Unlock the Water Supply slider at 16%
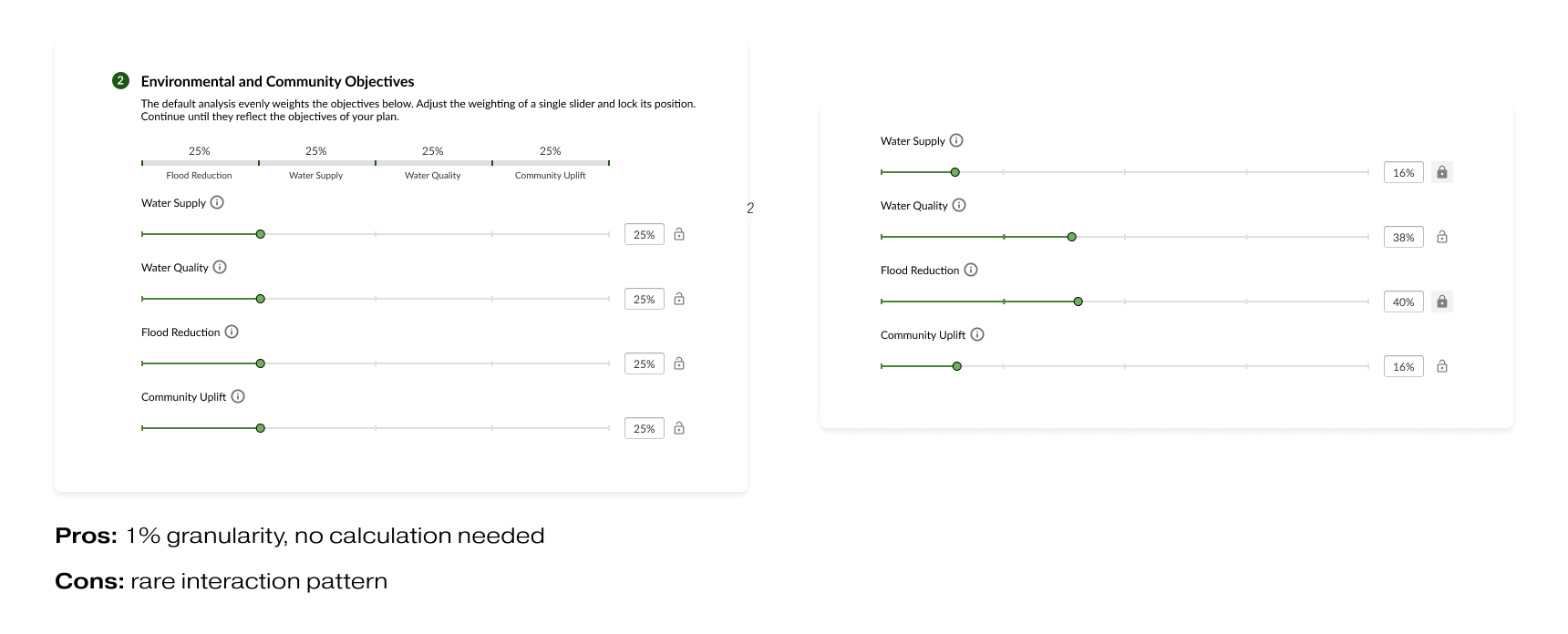This screenshot has height=634, width=1568. [x=1442, y=172]
